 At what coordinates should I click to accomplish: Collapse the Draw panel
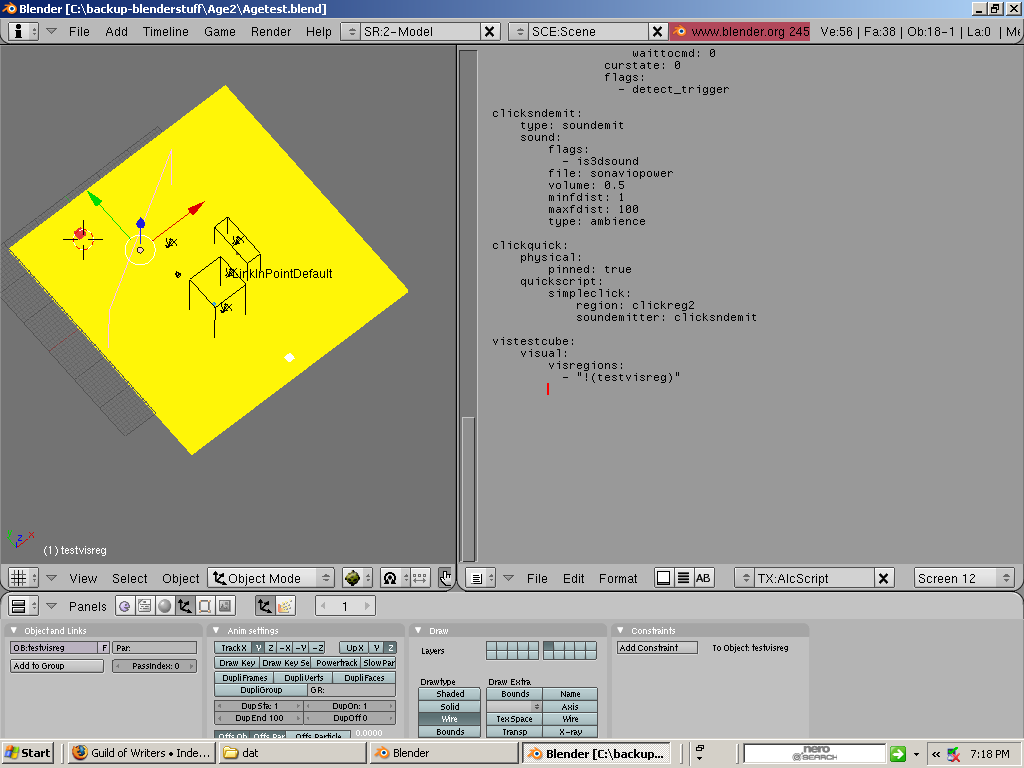tap(418, 630)
